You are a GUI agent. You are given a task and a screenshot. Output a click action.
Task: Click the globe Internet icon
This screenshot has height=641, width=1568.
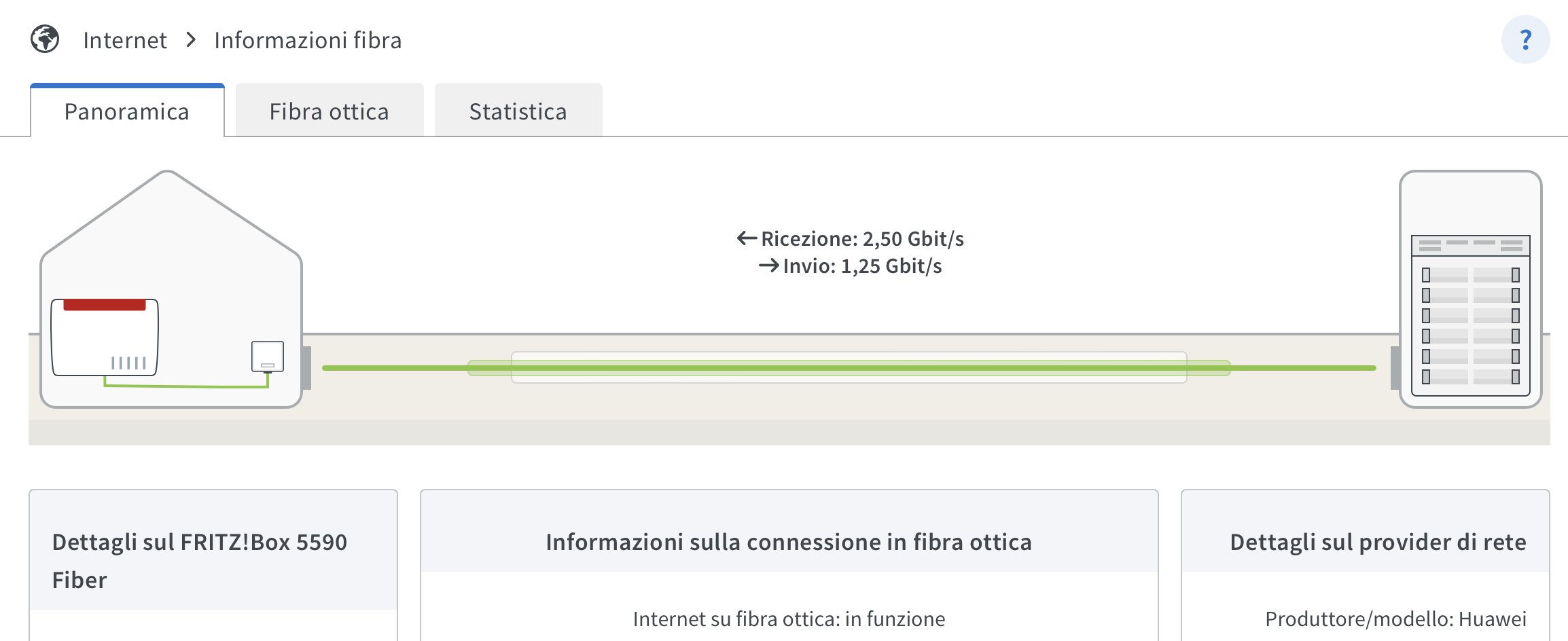click(x=45, y=39)
